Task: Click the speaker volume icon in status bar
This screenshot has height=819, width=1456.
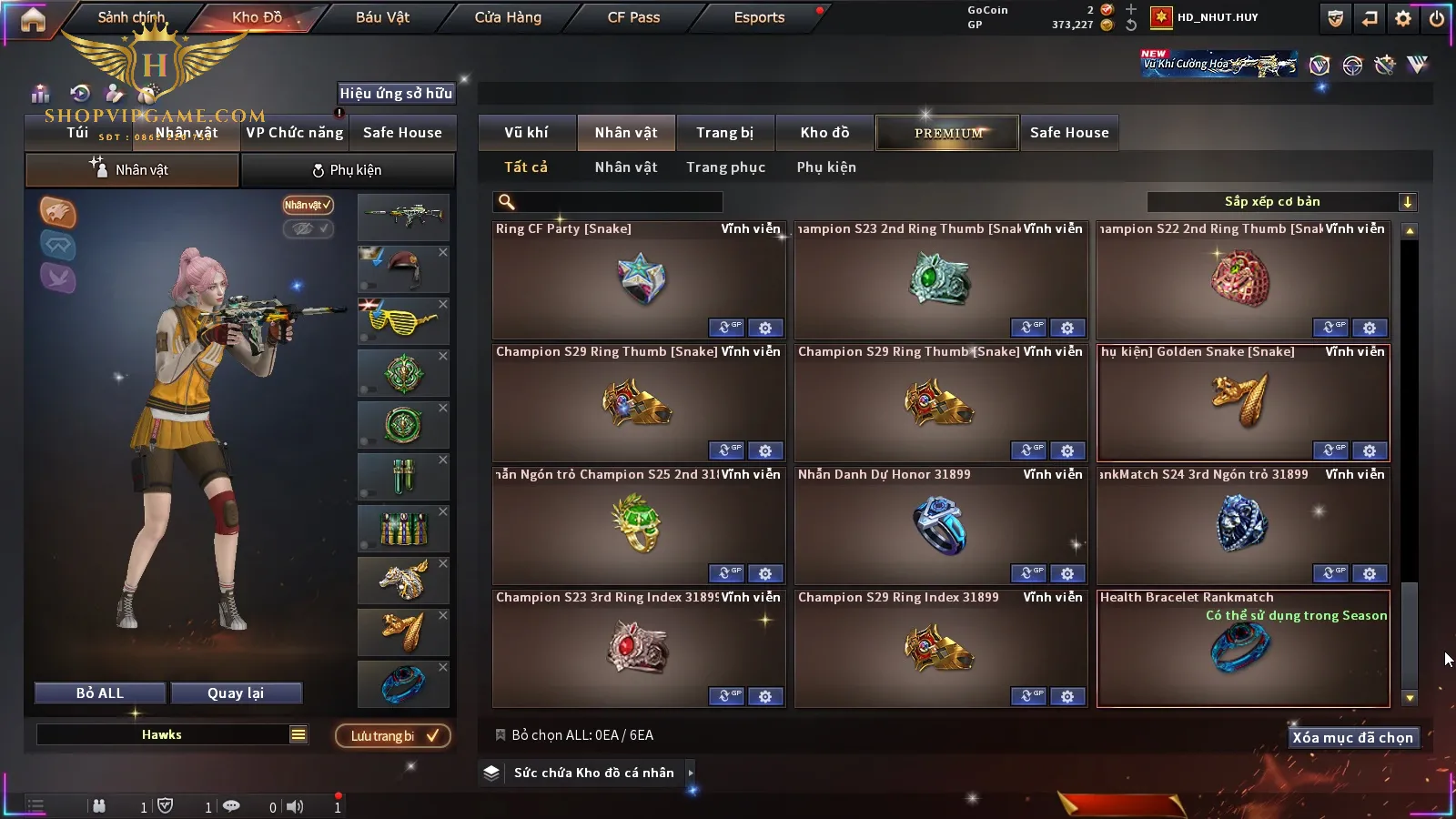Action: click(x=295, y=806)
